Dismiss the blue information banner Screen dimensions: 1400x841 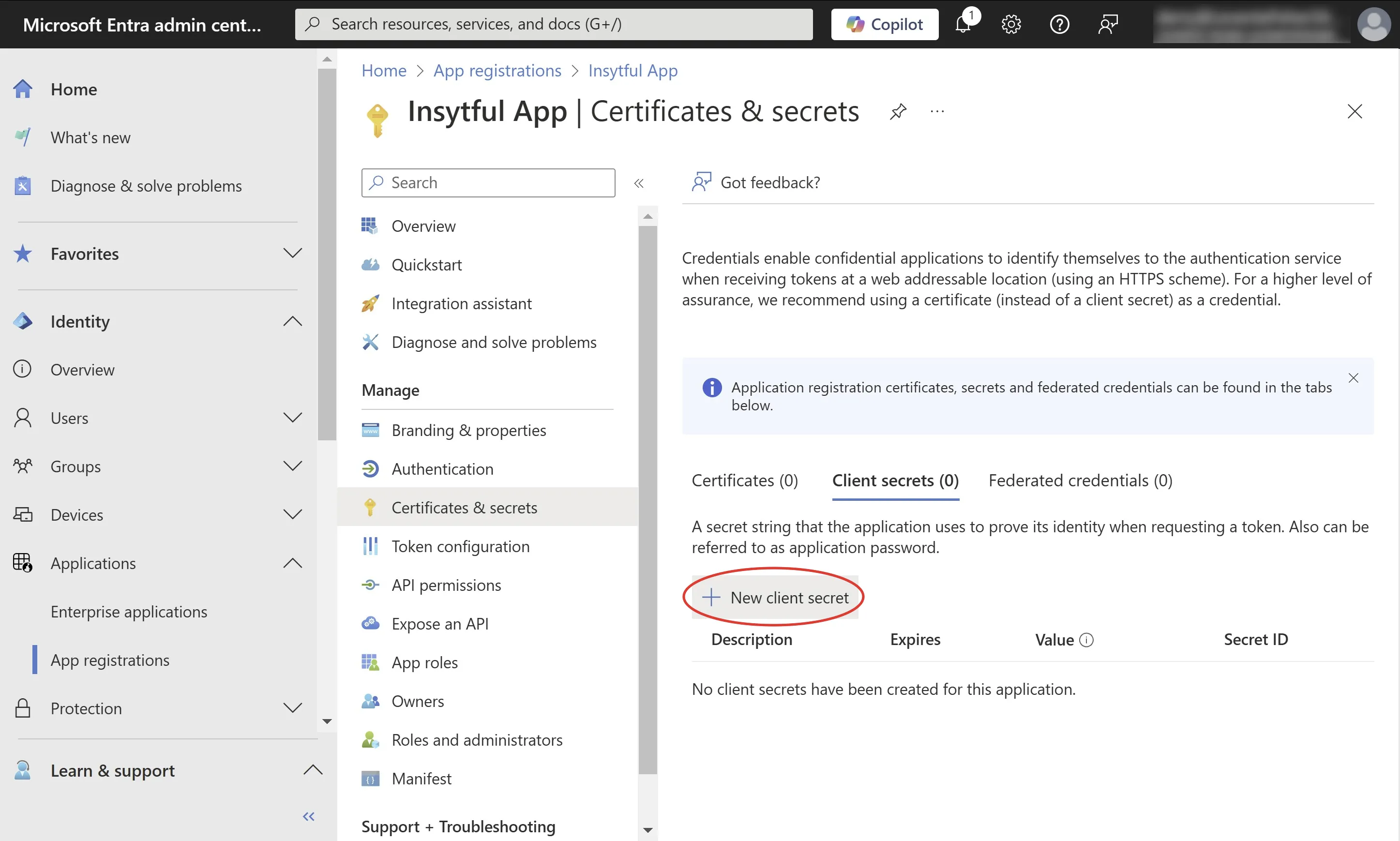point(1353,378)
